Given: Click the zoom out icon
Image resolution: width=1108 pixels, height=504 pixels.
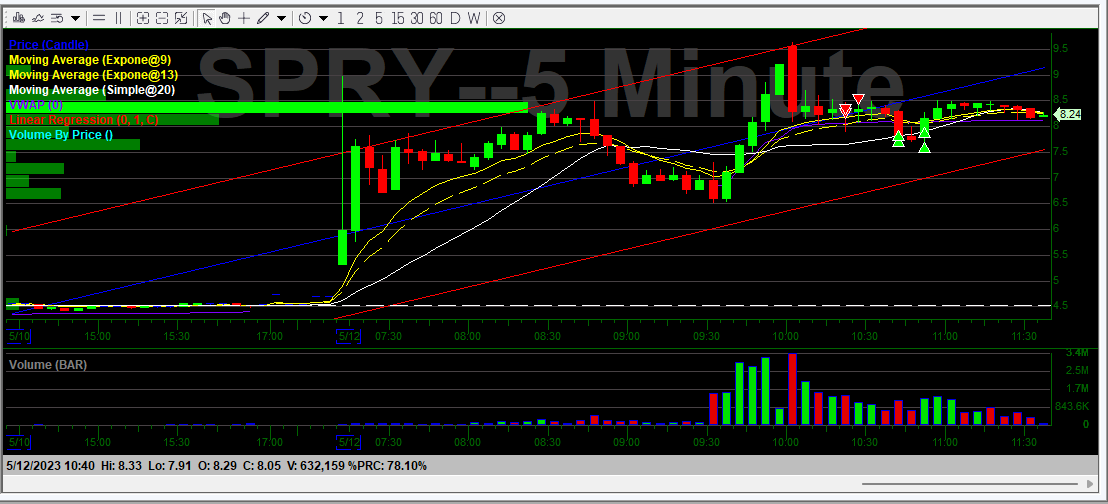Looking at the screenshot, I should [162, 18].
